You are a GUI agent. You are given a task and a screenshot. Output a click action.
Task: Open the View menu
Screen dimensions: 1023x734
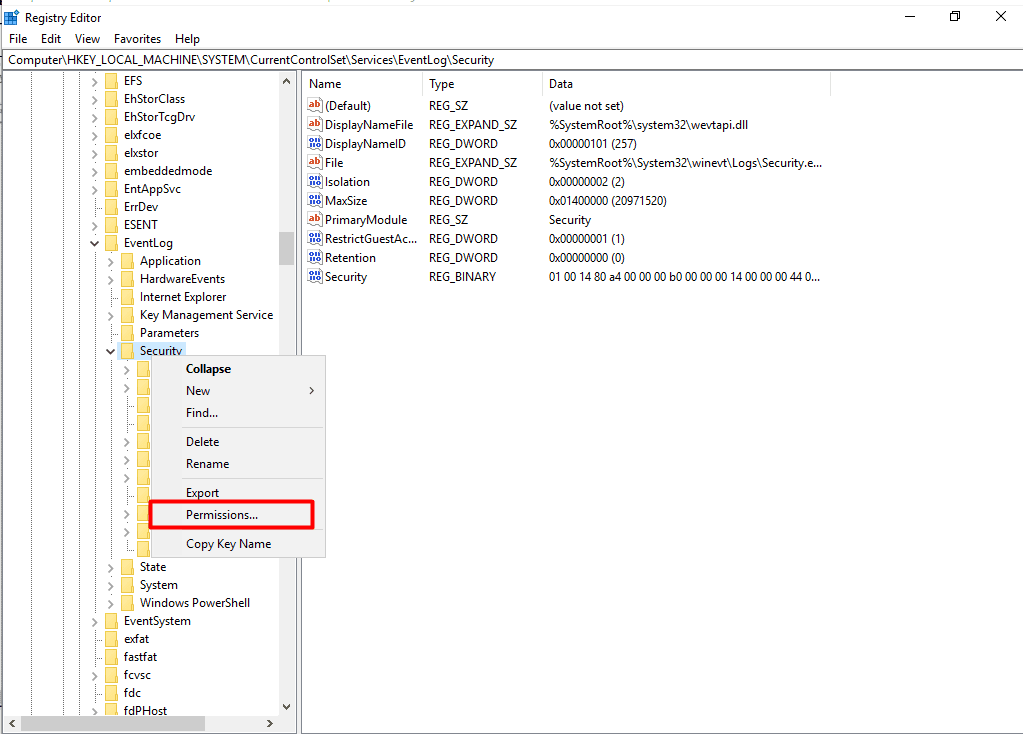pyautogui.click(x=87, y=39)
